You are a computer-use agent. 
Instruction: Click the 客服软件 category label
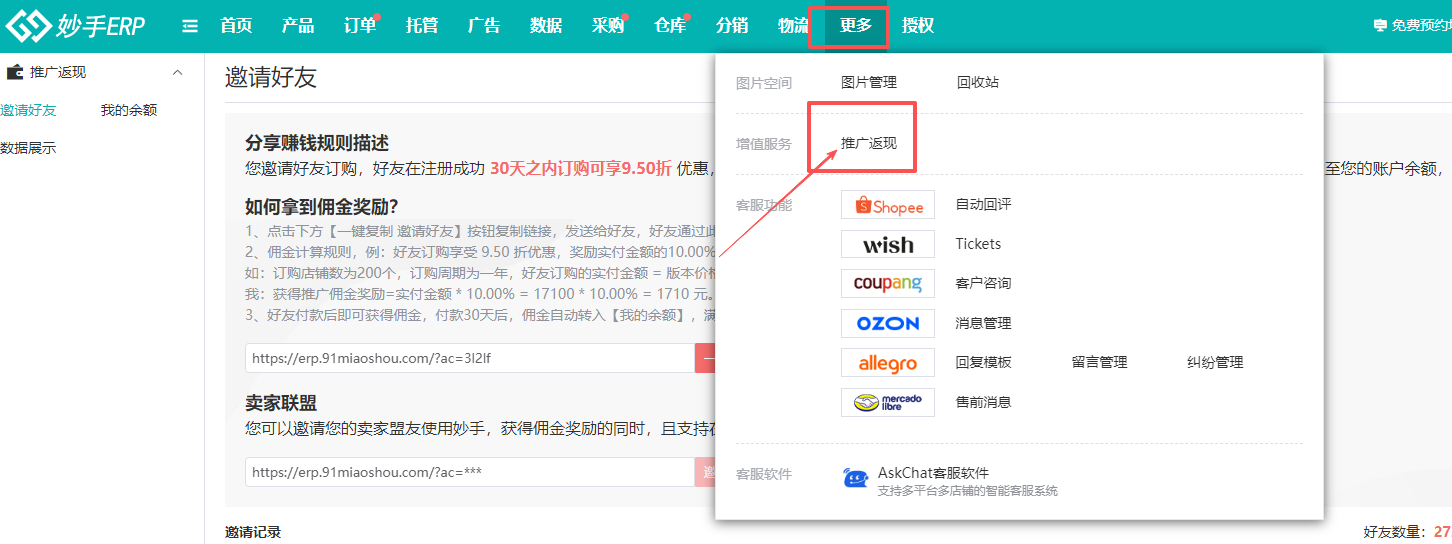[x=764, y=474]
